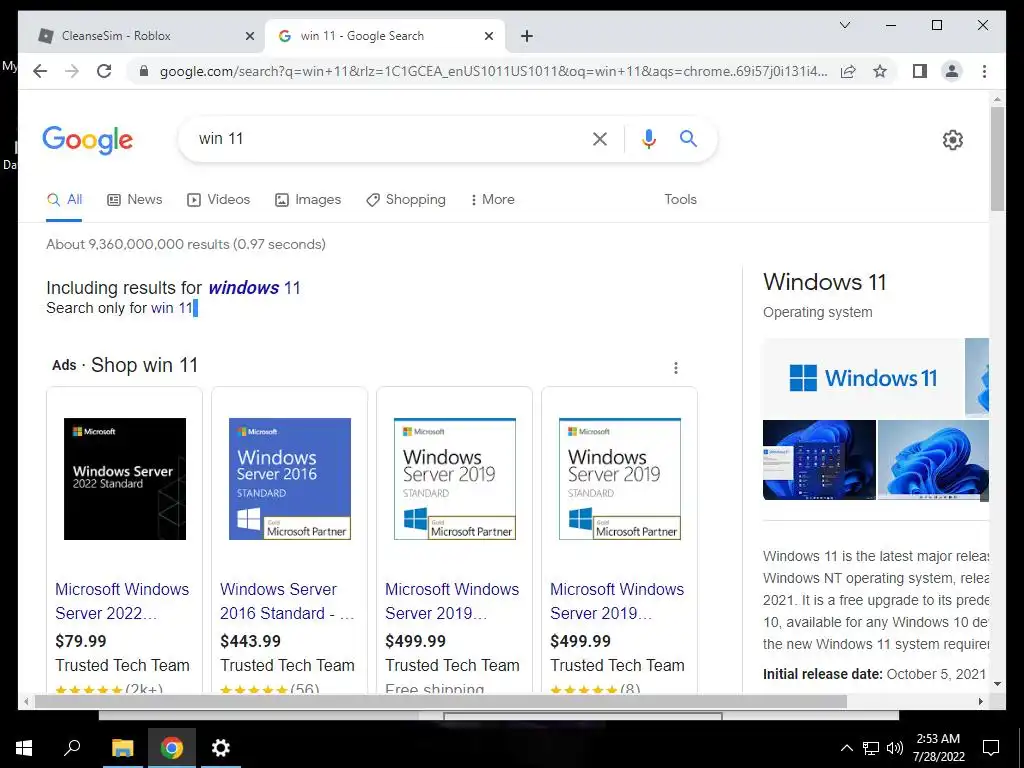Select the win 11 - Google Search tab
This screenshot has height=768, width=1024.
tap(385, 36)
